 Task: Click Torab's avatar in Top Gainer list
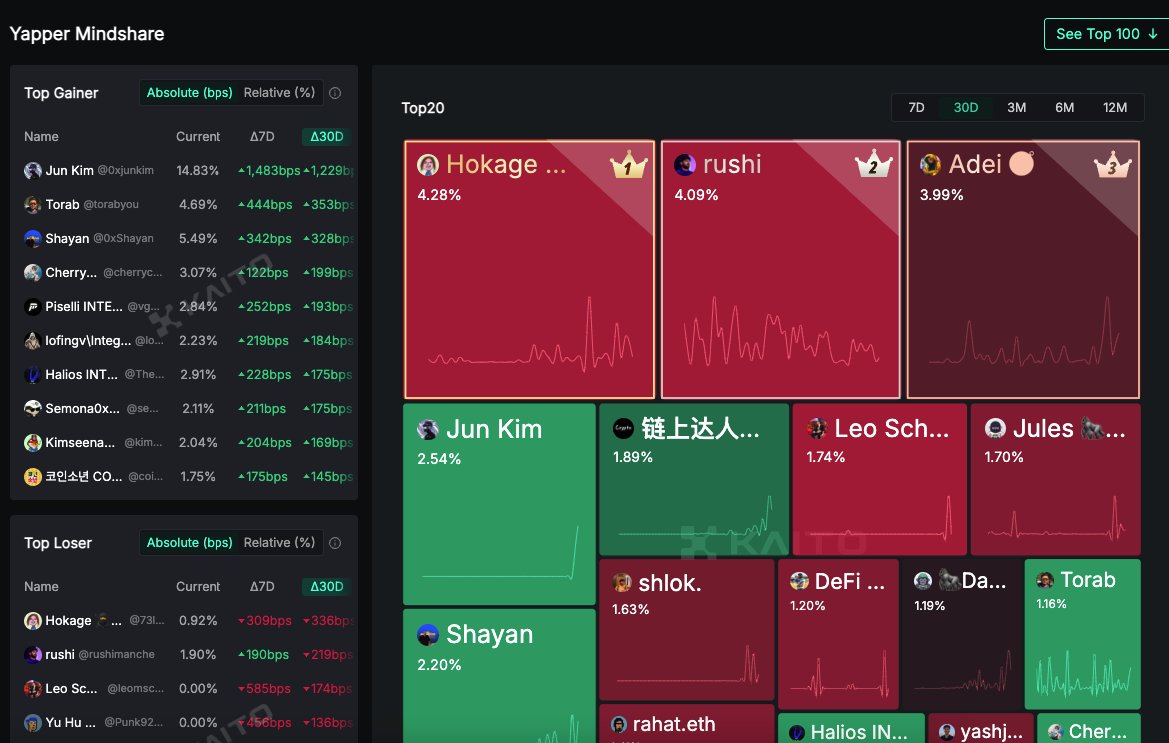tap(33, 204)
